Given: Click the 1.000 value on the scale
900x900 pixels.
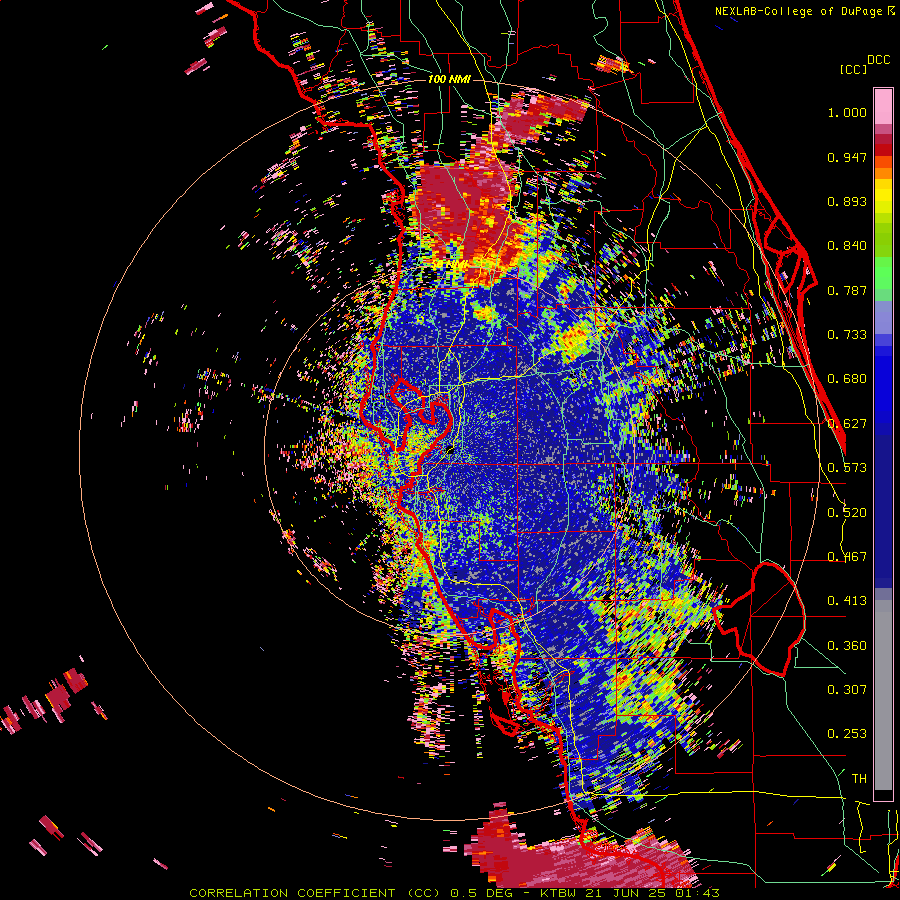Looking at the screenshot, I should coord(847,113).
